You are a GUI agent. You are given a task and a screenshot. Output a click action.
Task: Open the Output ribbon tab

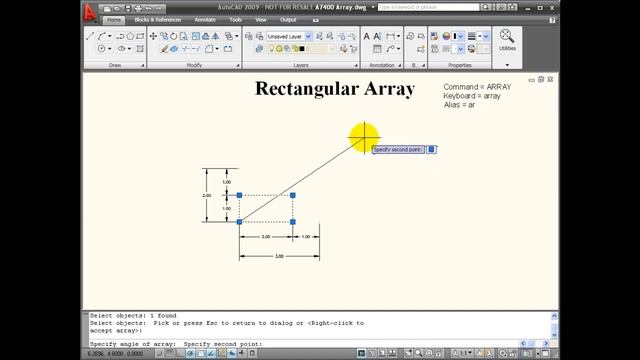(288, 20)
